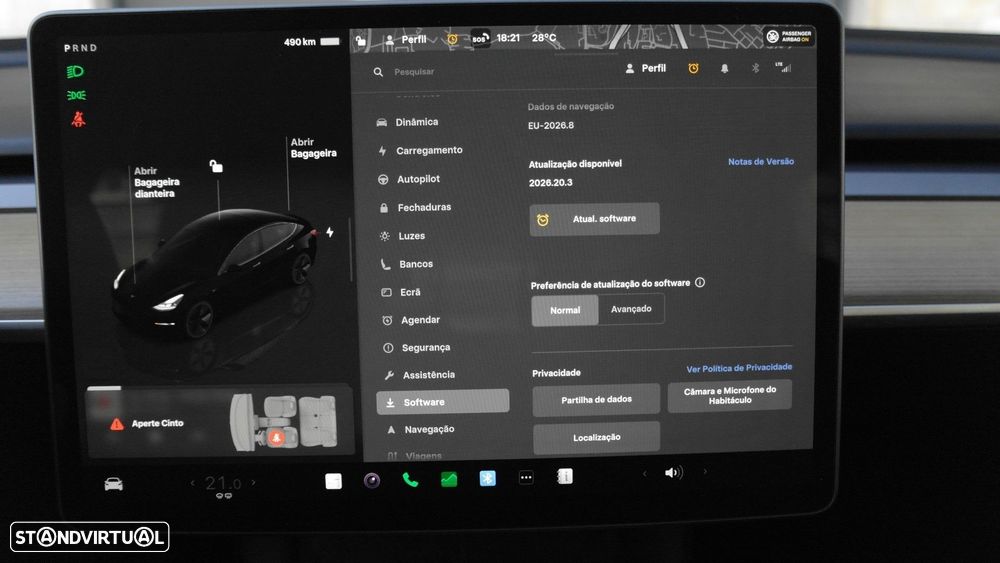Tap the LTE signal strength icon
Viewport: 1000px width, 563px height.
[x=783, y=67]
